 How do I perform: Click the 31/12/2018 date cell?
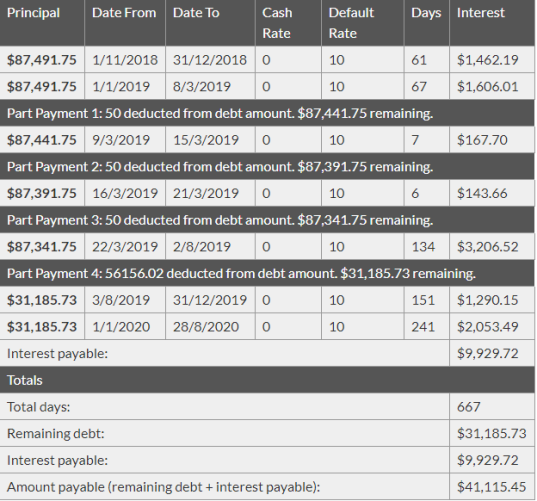pyautogui.click(x=210, y=60)
